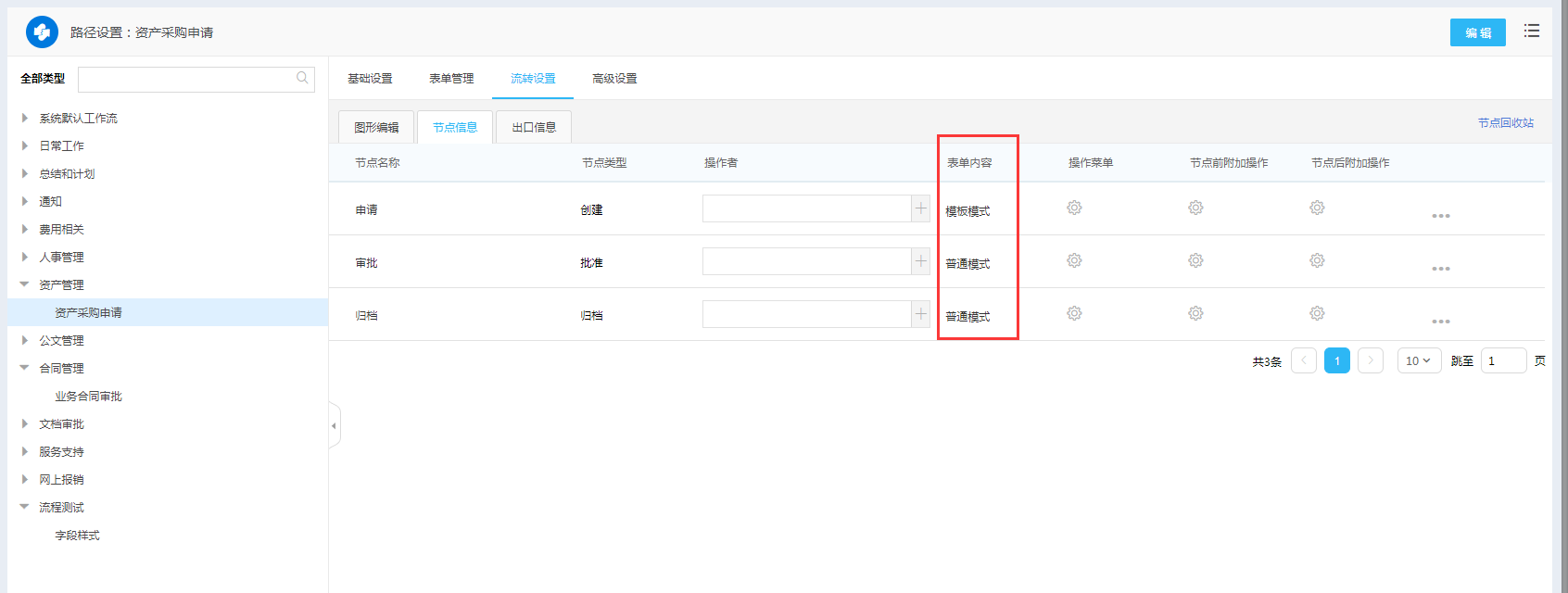Expand the 人事管理 category
The height and width of the screenshot is (593, 1568).
25,258
